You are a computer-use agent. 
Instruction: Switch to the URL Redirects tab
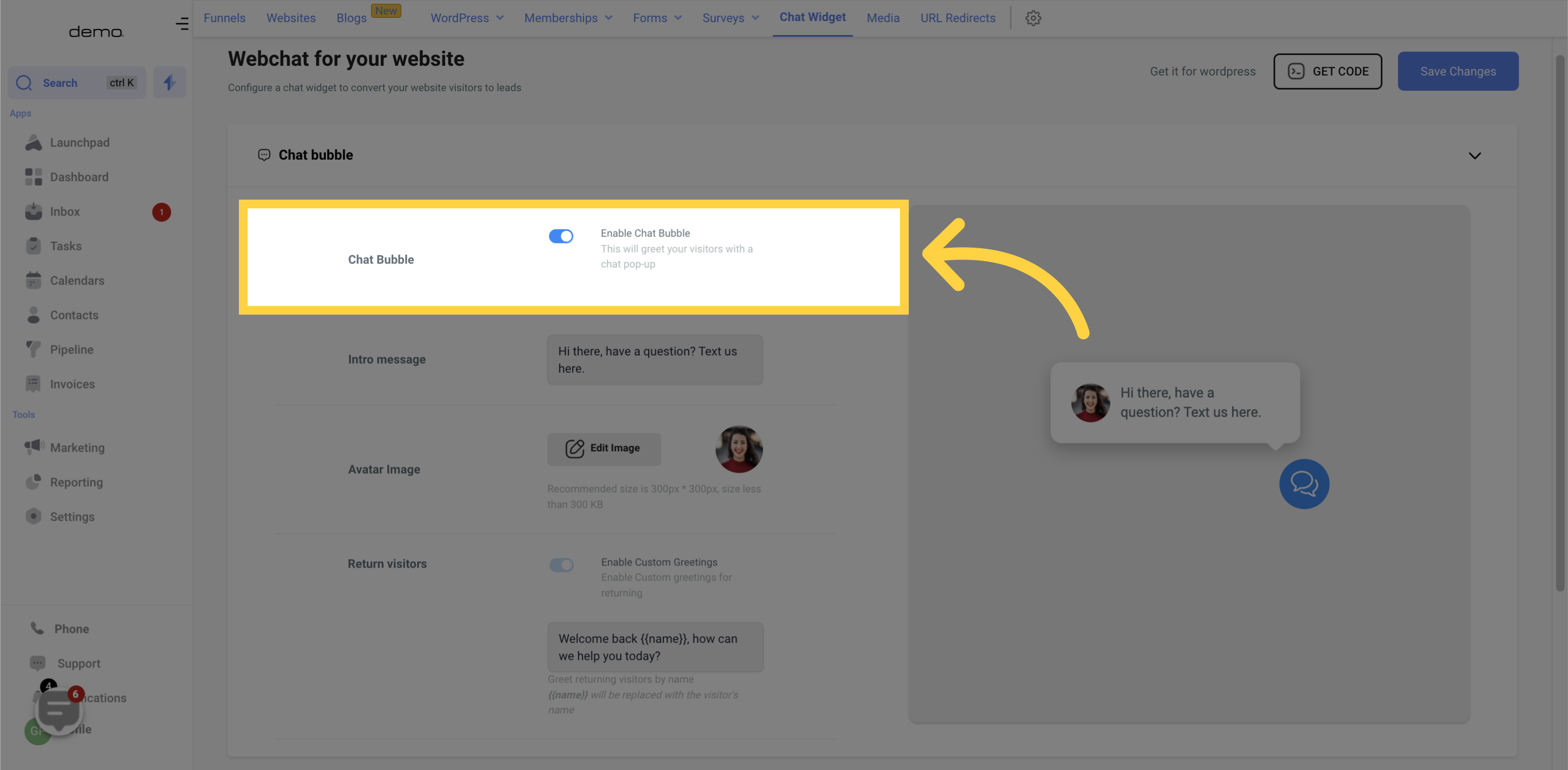click(x=957, y=18)
